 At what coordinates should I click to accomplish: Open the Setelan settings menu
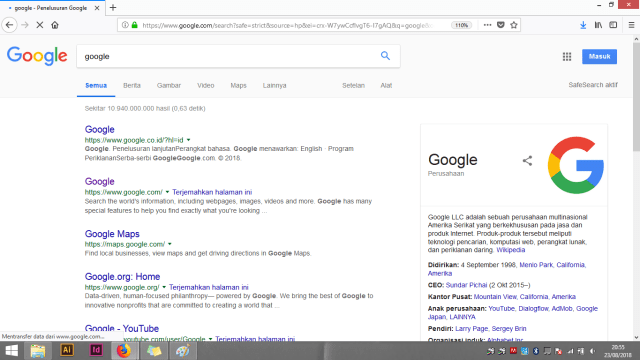point(353,85)
